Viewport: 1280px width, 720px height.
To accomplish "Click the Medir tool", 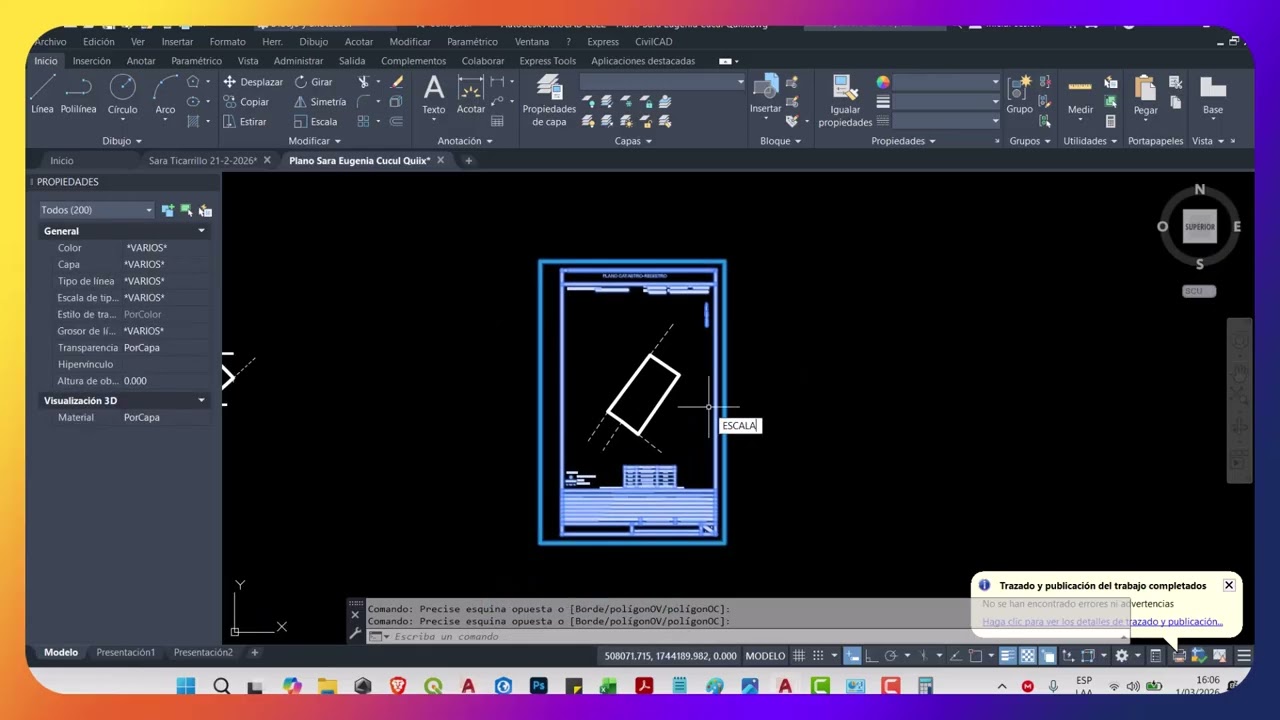I will click(x=1080, y=96).
